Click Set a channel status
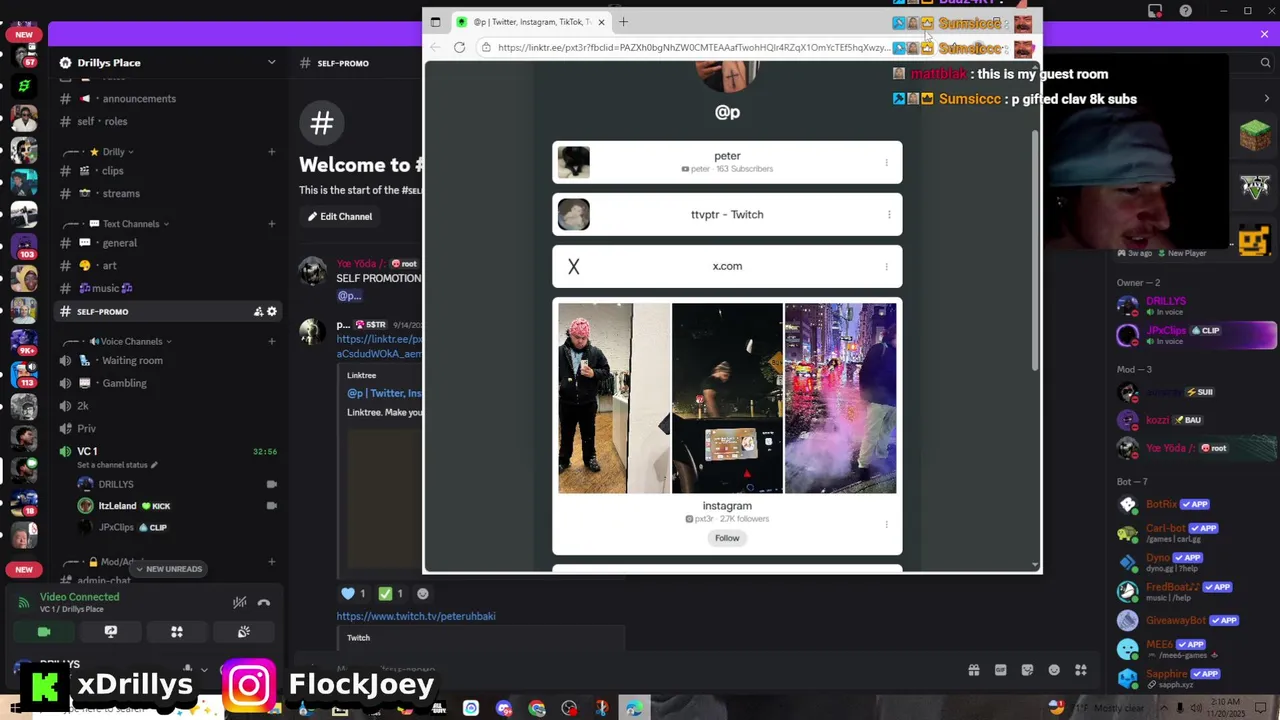 (x=117, y=465)
